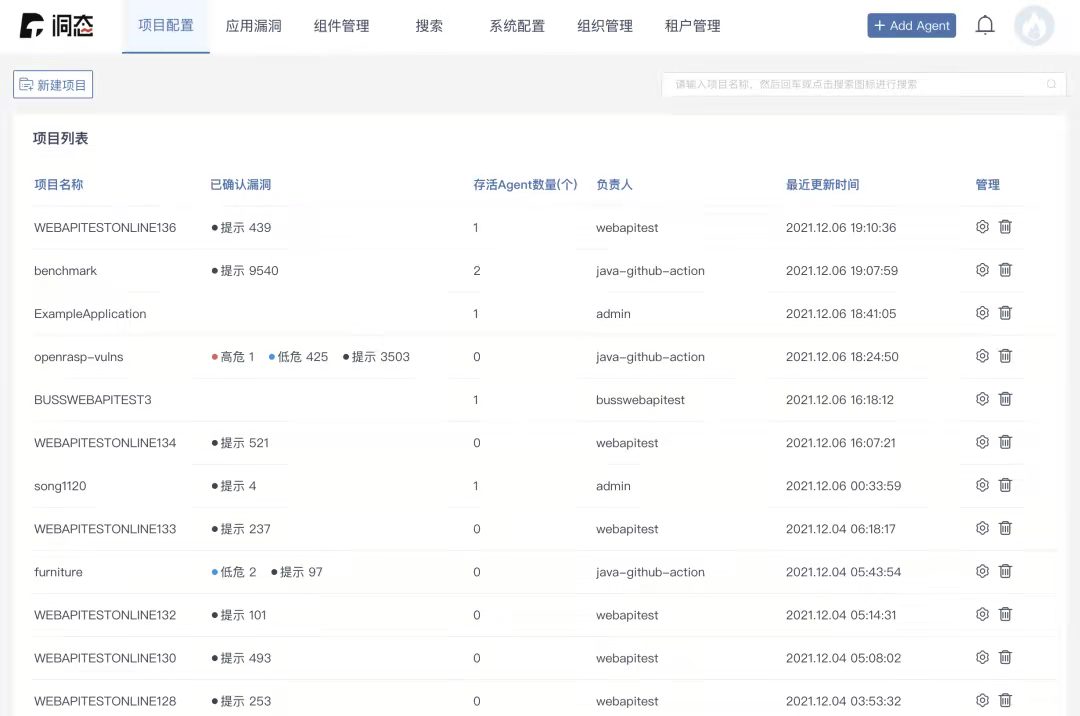Delete the WEBAPITESTONLINE132 project
Screen dimensions: 1080x716
pos(1005,614)
